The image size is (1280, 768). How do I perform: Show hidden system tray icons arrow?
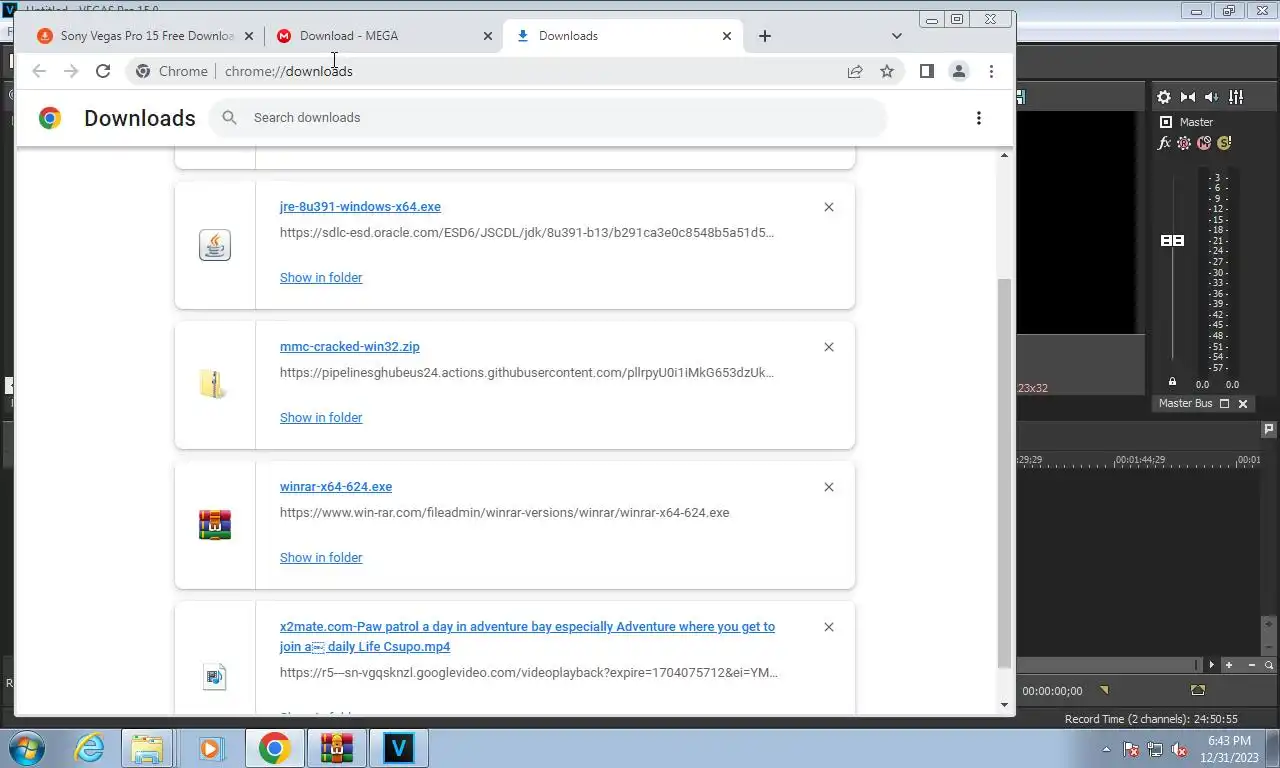[1106, 749]
